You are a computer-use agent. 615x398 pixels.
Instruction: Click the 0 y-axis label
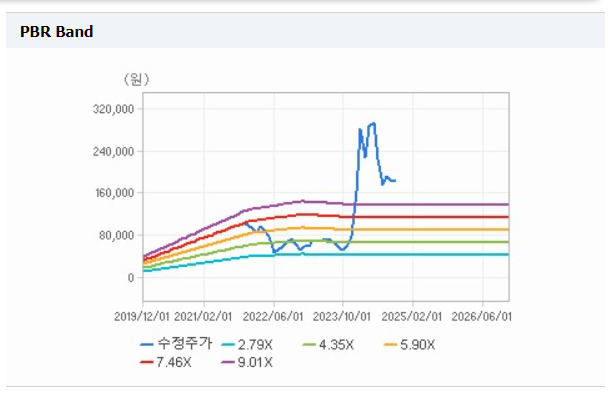click(x=131, y=278)
